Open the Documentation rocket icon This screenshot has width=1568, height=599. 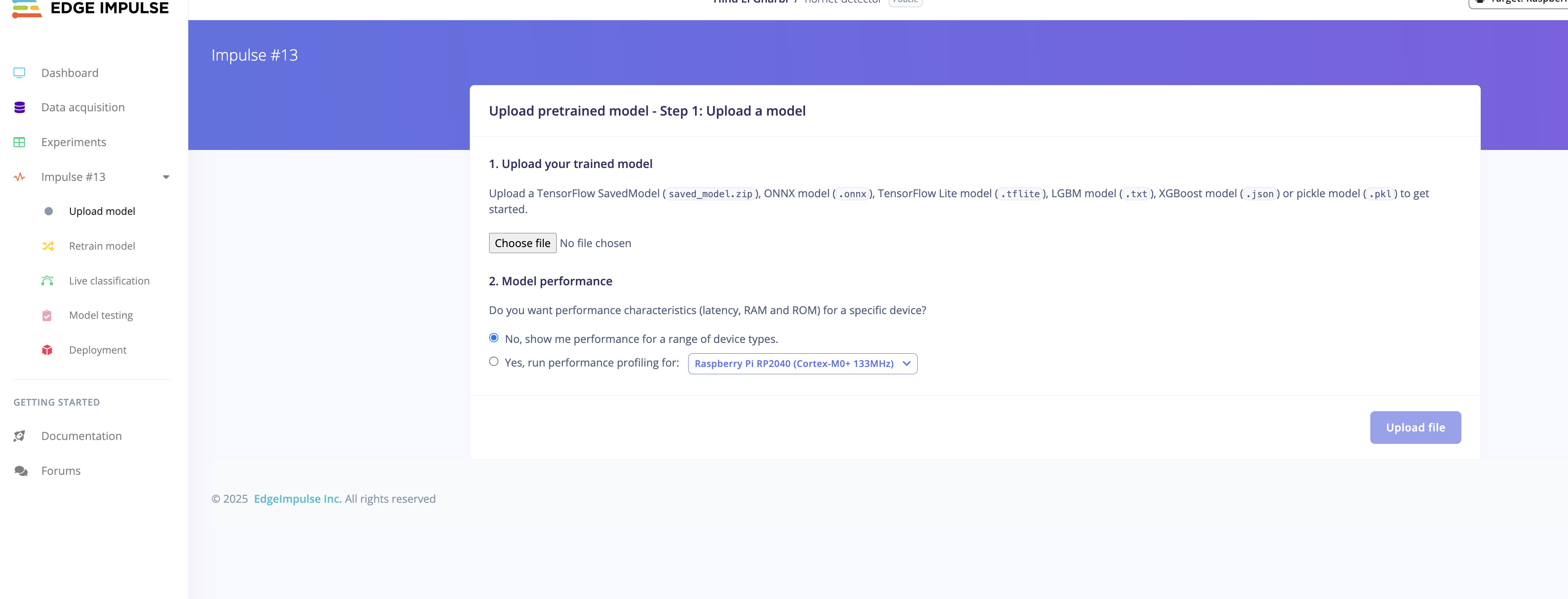[19, 436]
